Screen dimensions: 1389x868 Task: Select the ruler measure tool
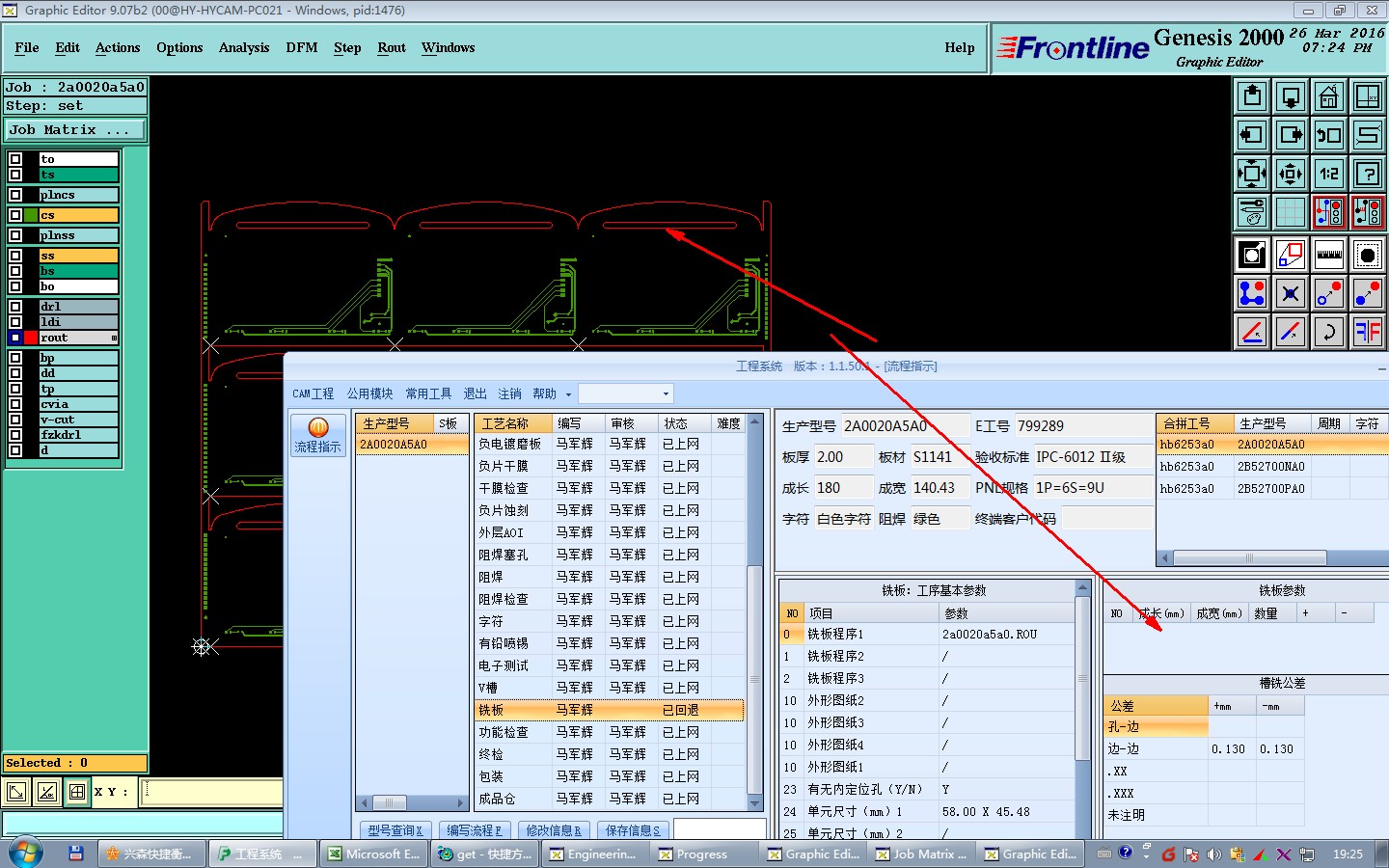click(1329, 255)
